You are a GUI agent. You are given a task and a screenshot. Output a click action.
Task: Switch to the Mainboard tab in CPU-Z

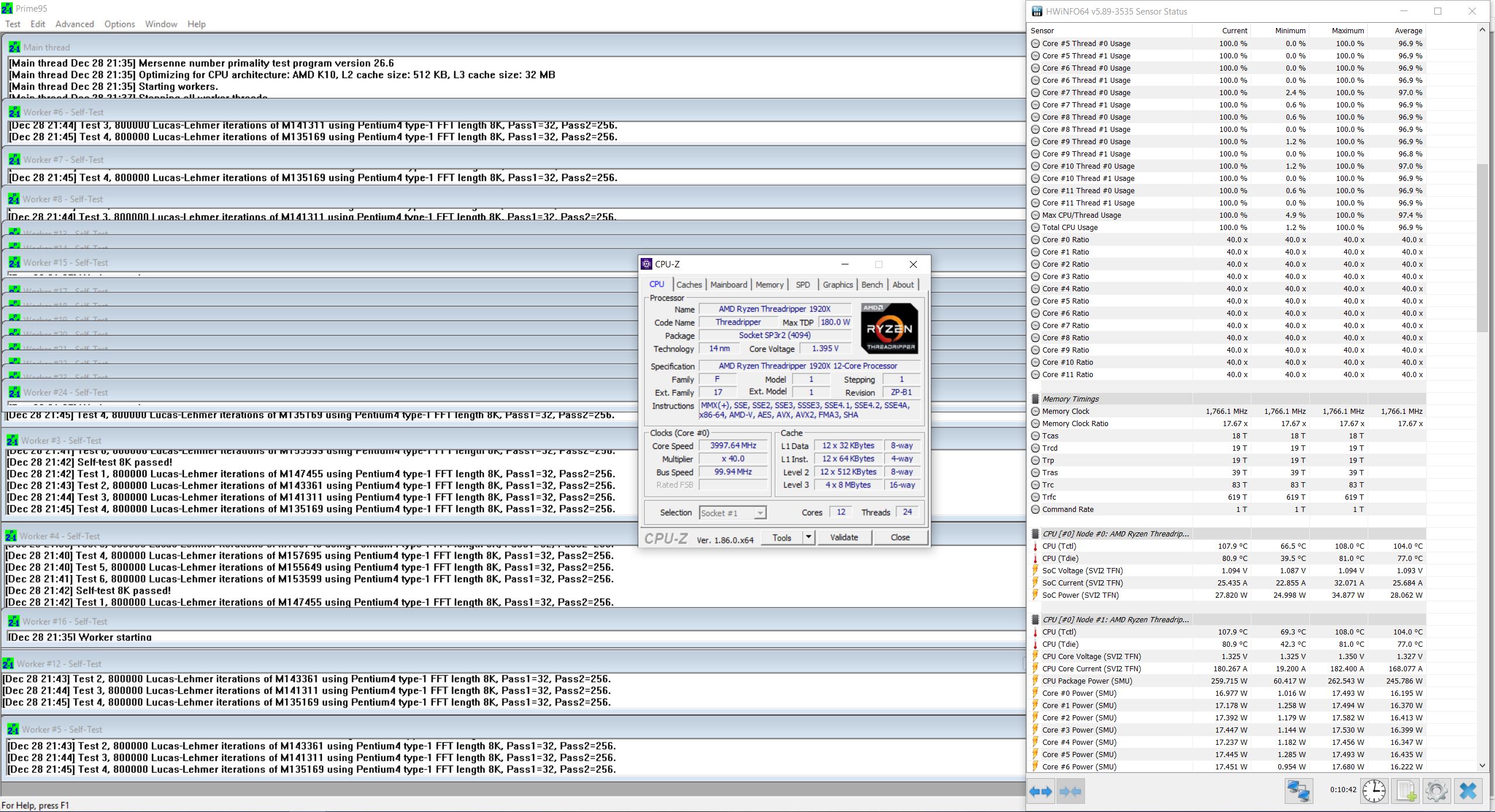pyautogui.click(x=729, y=285)
